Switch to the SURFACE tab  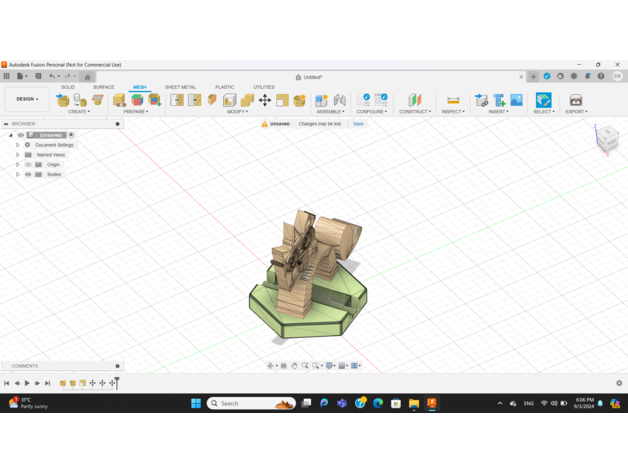coord(103,87)
